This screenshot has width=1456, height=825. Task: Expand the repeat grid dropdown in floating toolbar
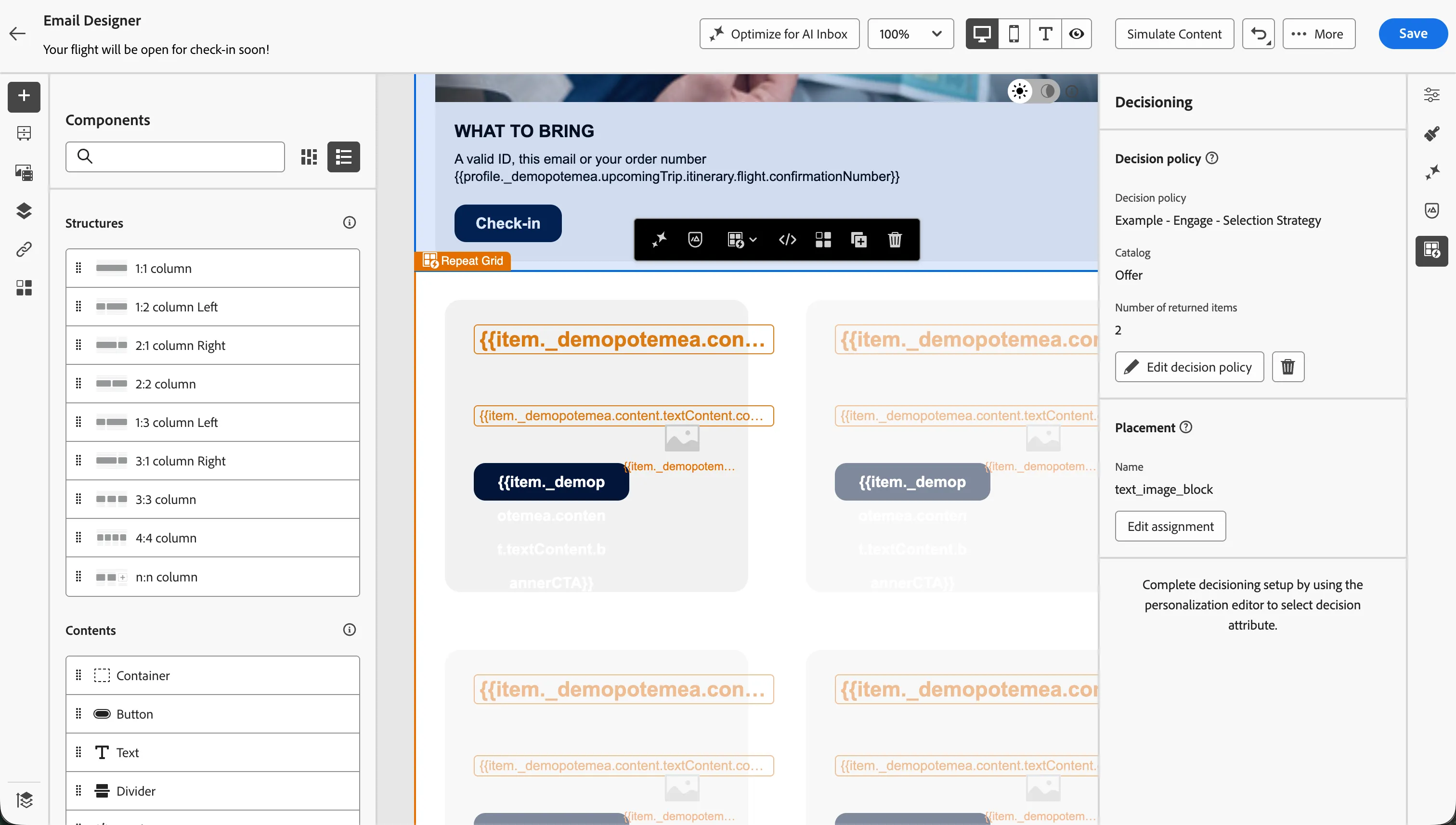click(x=742, y=240)
